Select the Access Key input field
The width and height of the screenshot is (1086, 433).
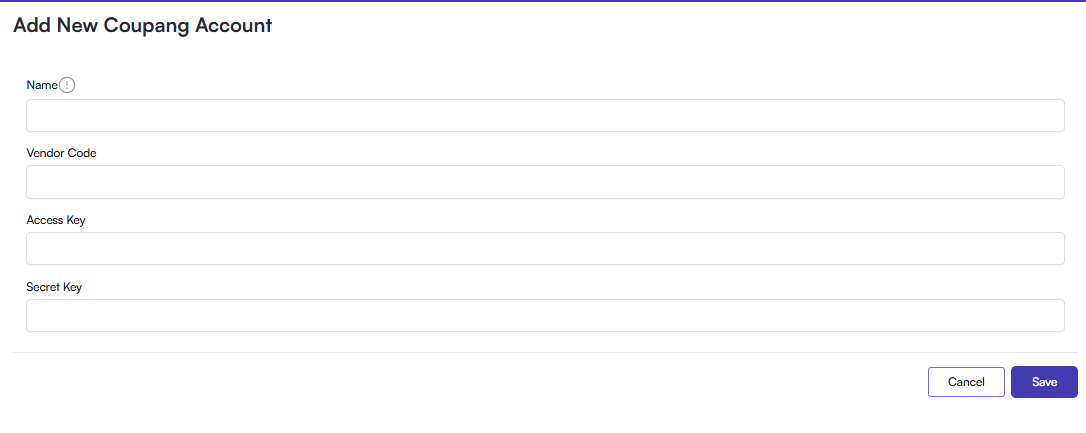[545, 249]
